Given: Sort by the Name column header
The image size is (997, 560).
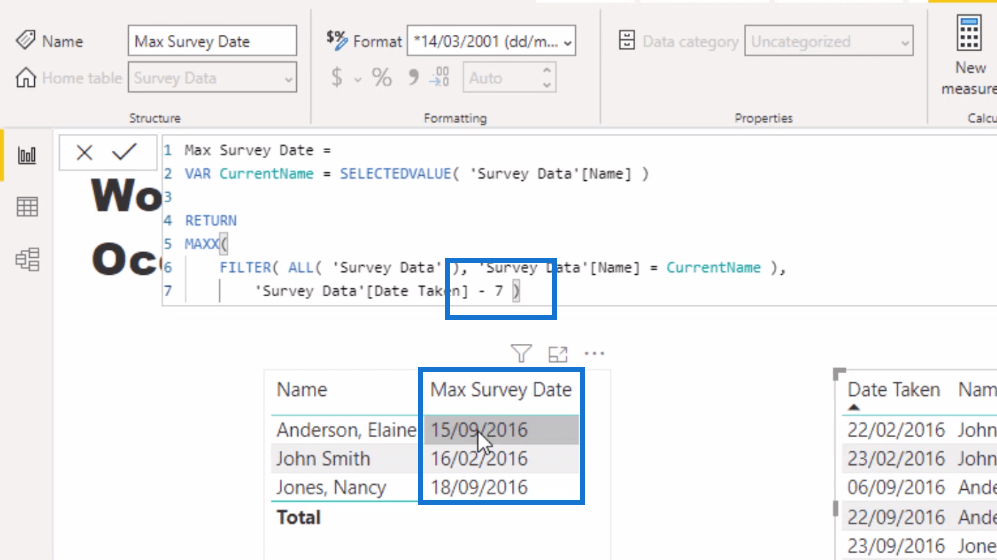Looking at the screenshot, I should [301, 390].
